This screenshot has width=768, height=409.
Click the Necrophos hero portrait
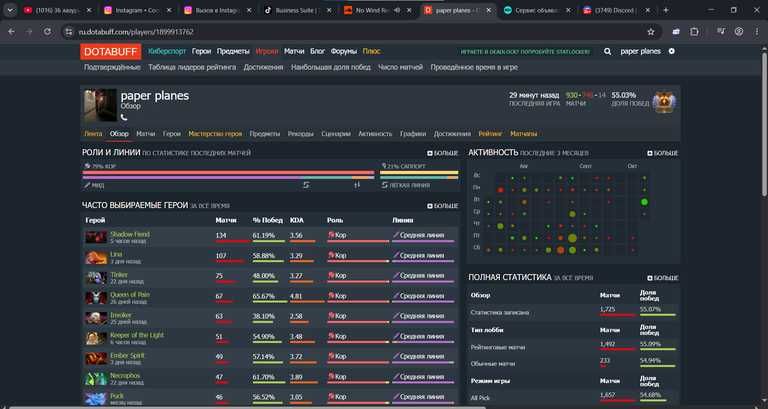96,379
